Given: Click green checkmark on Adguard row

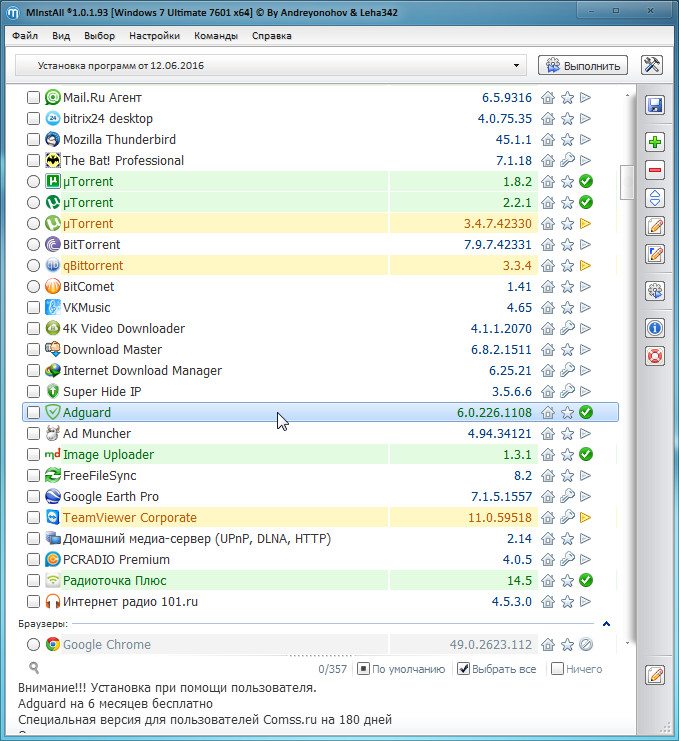Looking at the screenshot, I should pos(585,413).
